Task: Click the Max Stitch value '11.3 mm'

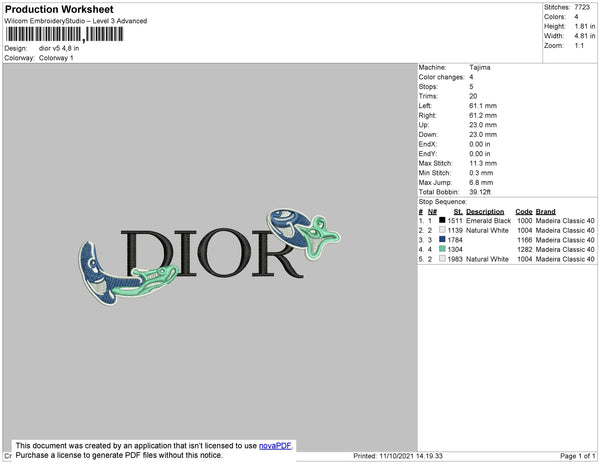Action: point(483,163)
